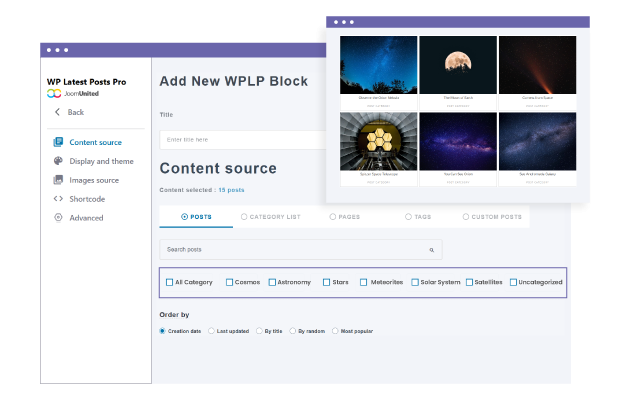Click the Content source sidebar icon
The image size is (630, 400).
(x=59, y=142)
